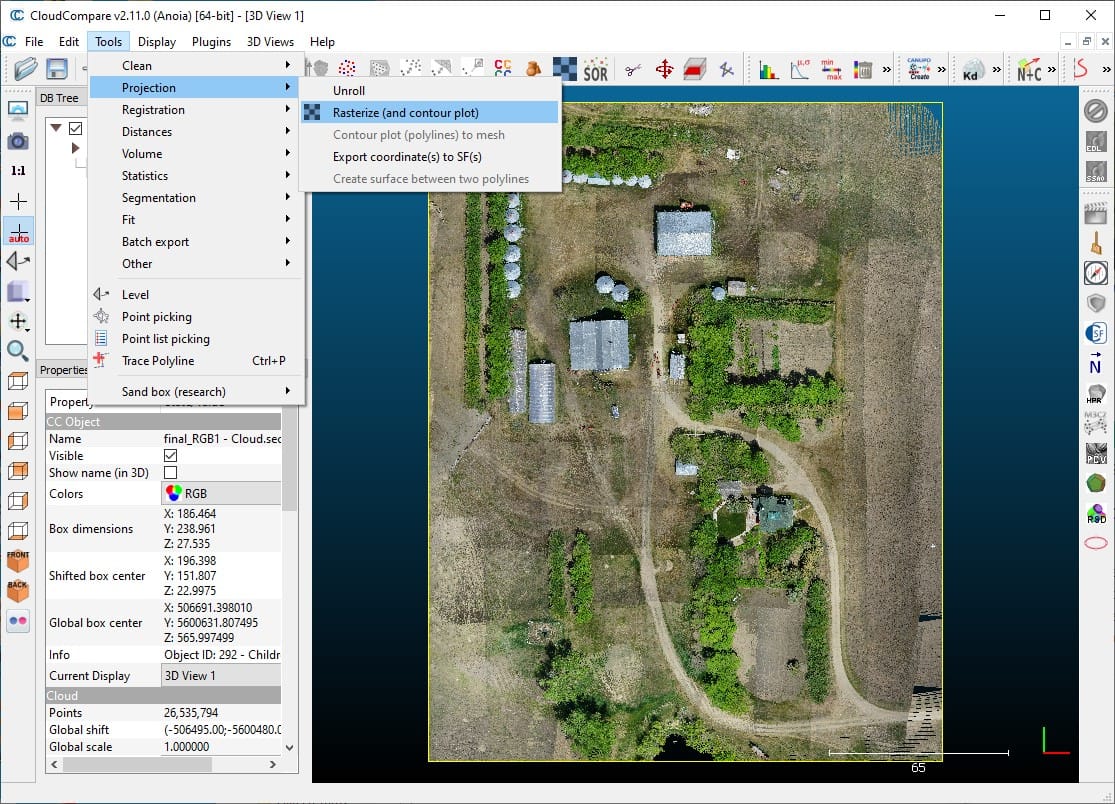Click the camera snapshot icon
Image resolution: width=1115 pixels, height=804 pixels.
coord(18,141)
